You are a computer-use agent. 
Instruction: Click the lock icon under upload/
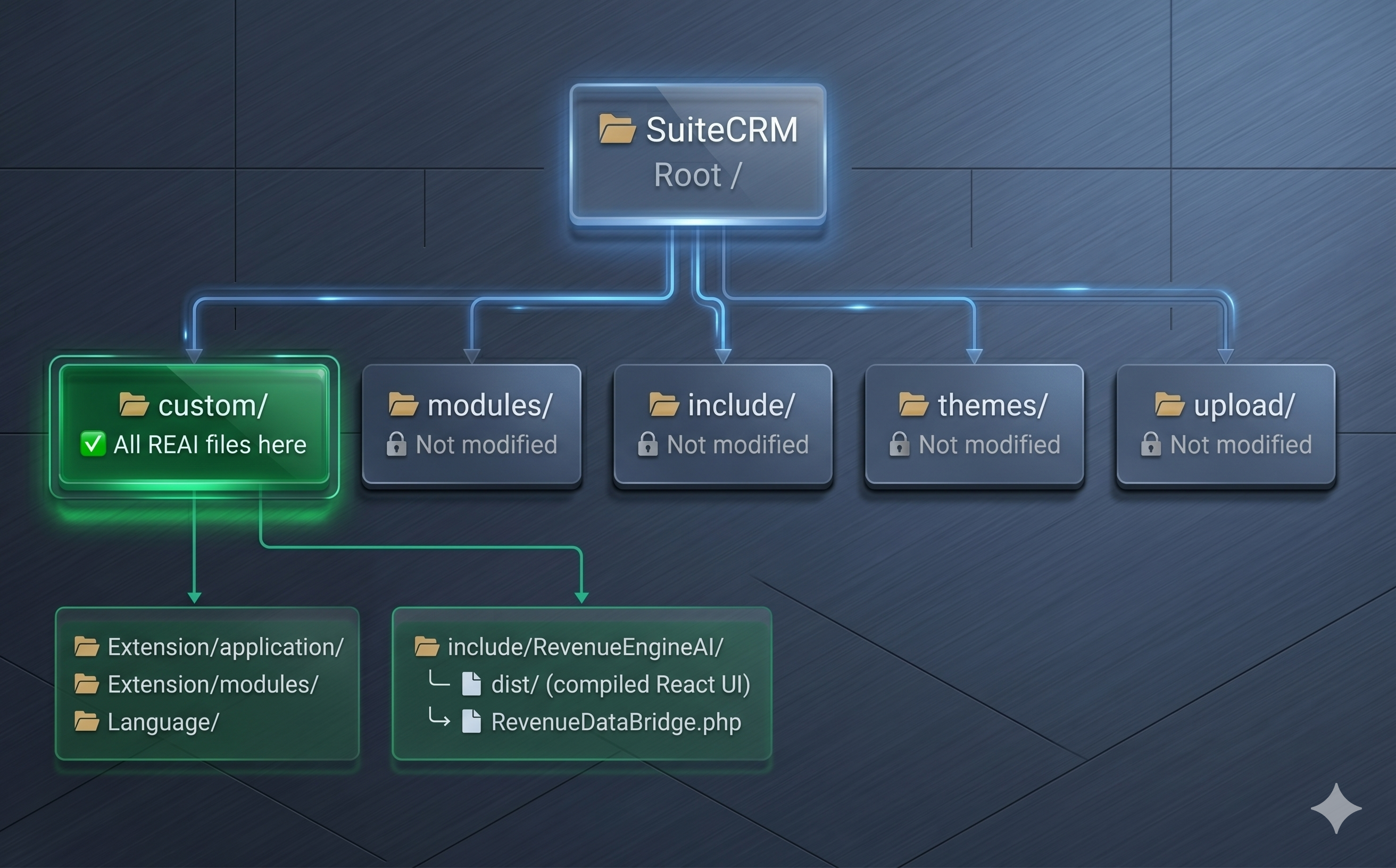pyautogui.click(x=1151, y=444)
